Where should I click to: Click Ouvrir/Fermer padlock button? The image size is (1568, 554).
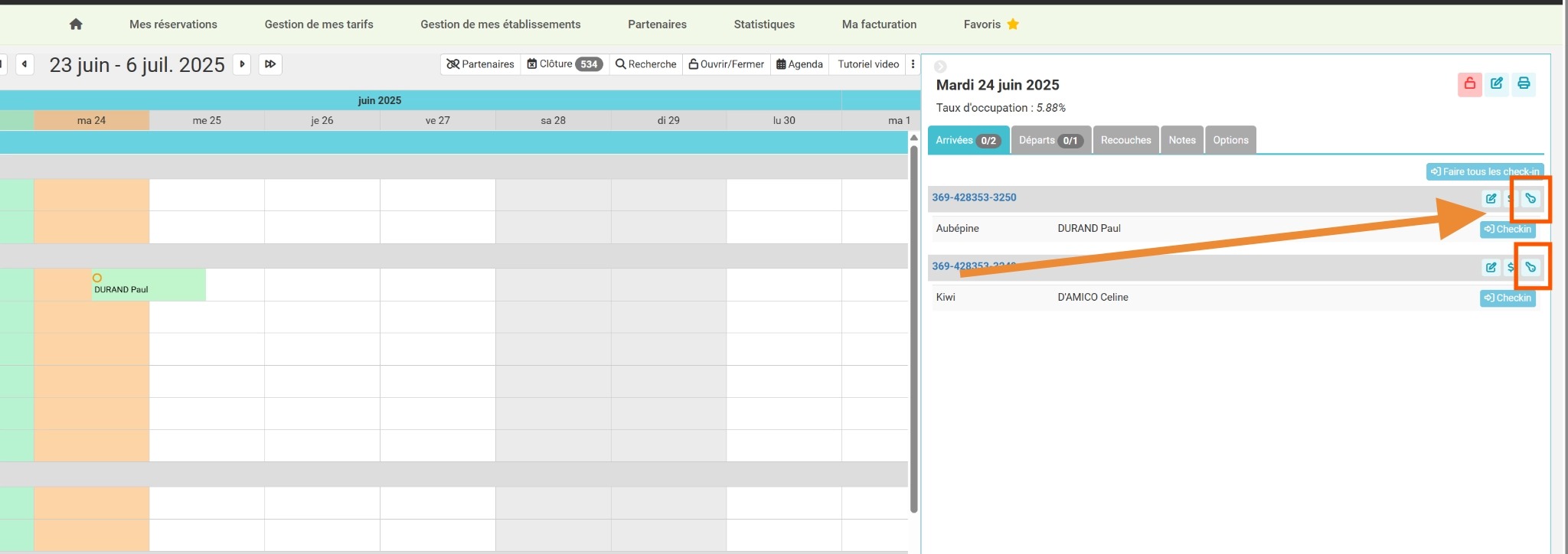pos(727,64)
